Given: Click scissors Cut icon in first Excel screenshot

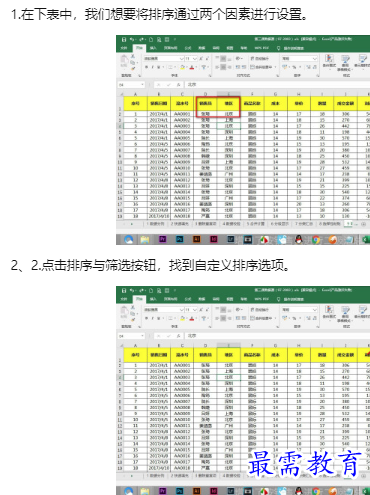Looking at the screenshot, I should (133, 56).
